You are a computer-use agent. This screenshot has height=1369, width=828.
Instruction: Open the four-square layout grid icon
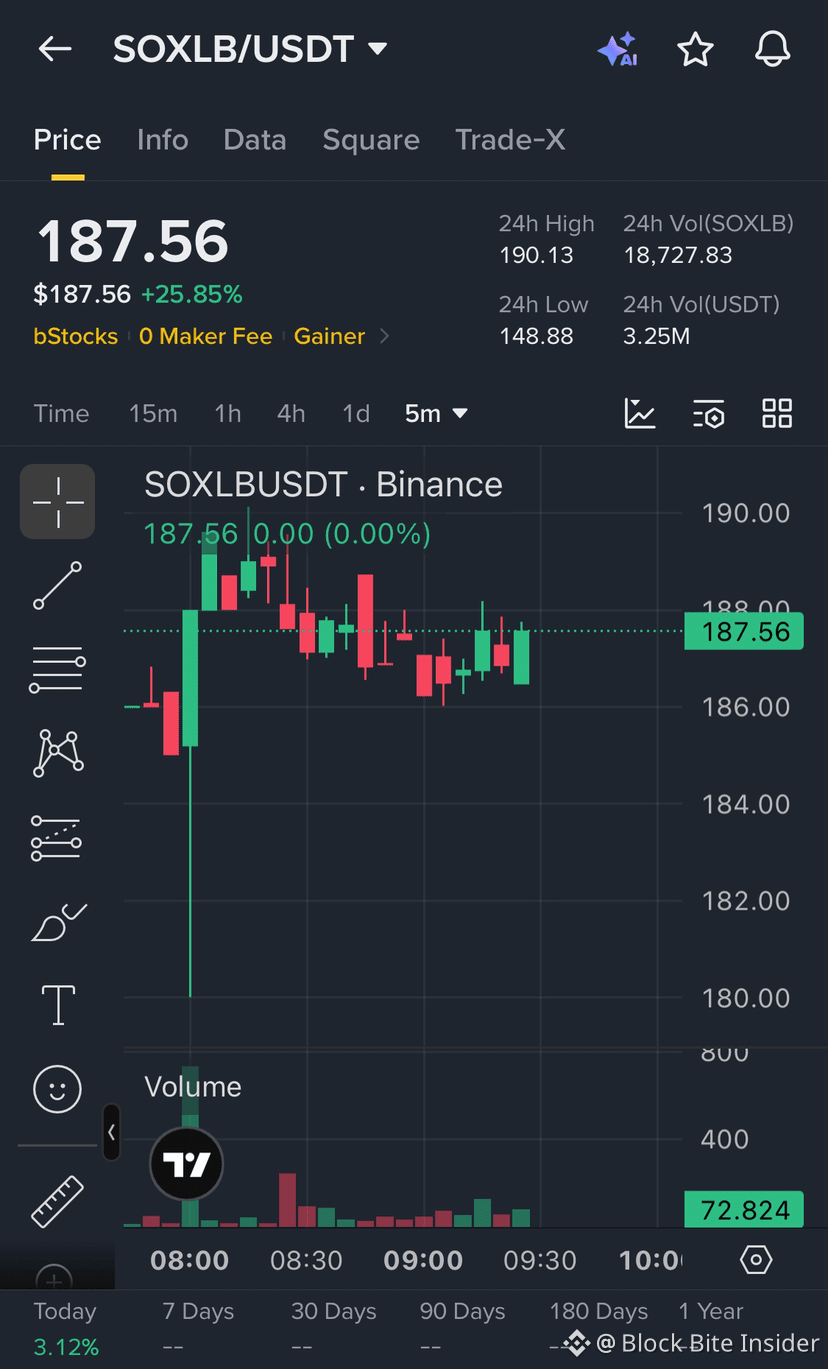pyautogui.click(x=777, y=413)
